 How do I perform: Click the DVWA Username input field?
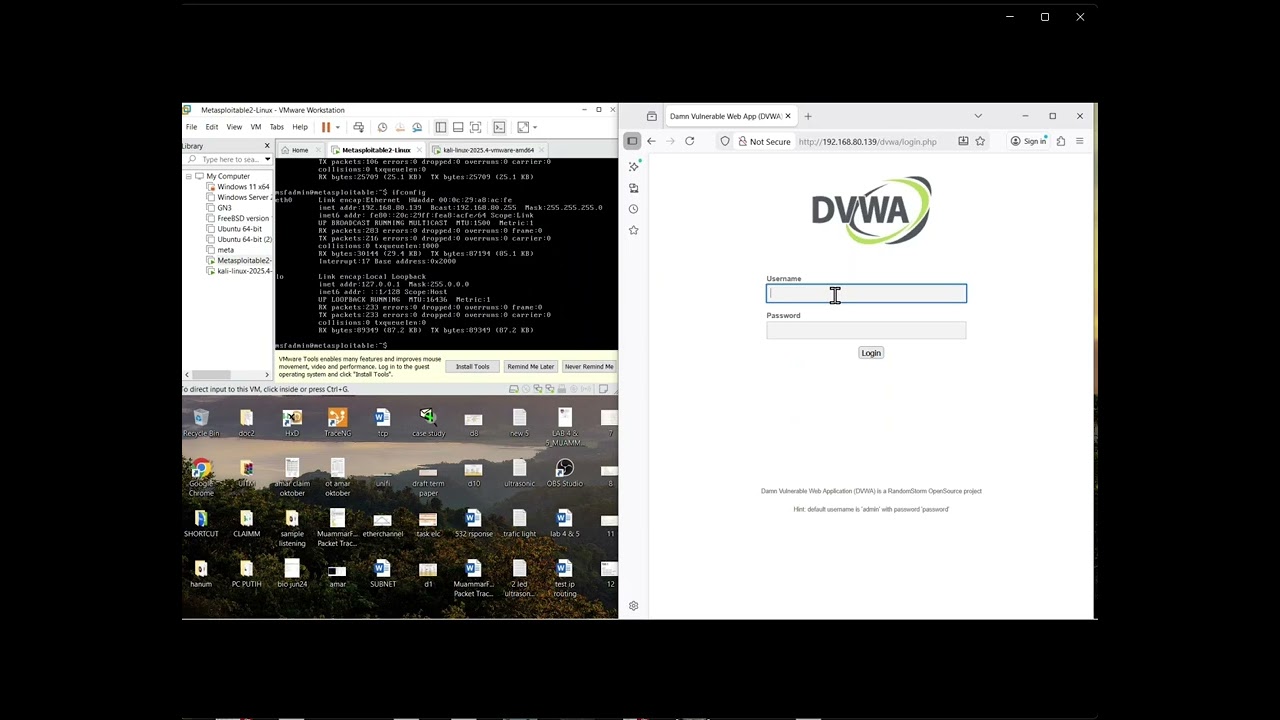click(x=866, y=293)
